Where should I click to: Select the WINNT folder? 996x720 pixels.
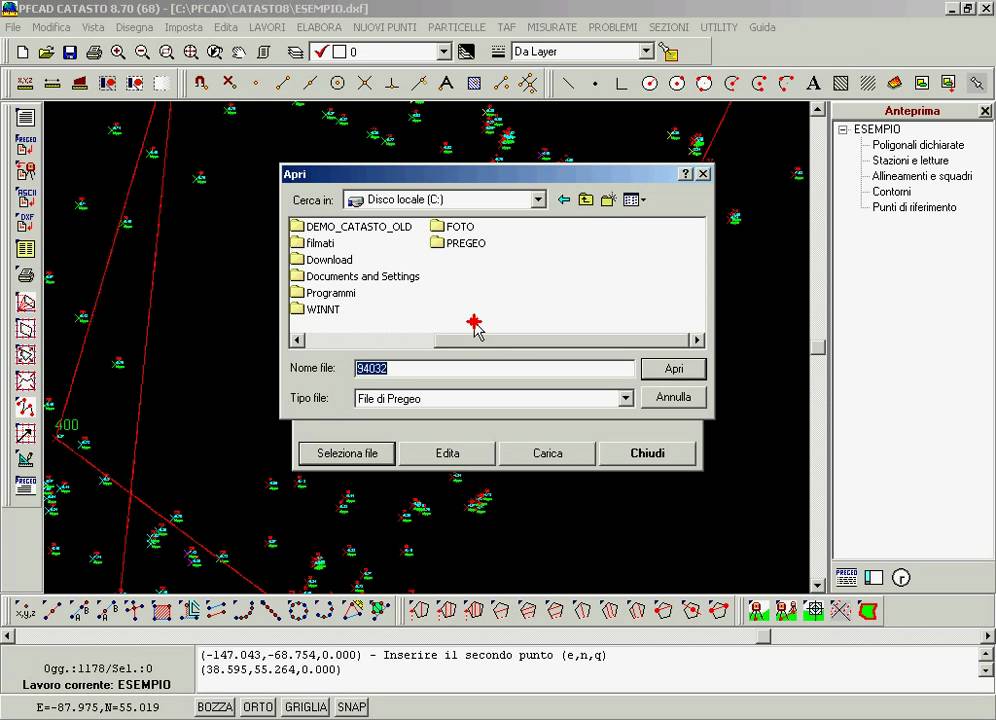click(x=315, y=309)
